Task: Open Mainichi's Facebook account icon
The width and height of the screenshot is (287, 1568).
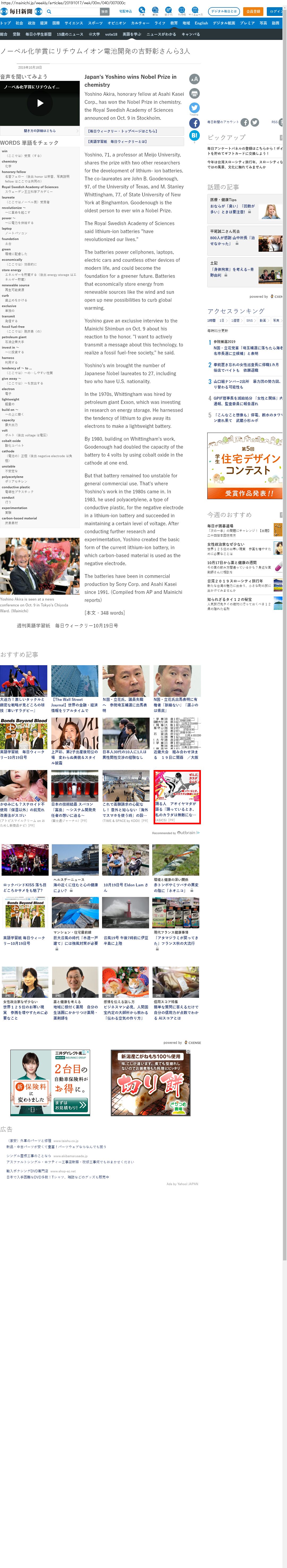Action: coord(244,122)
